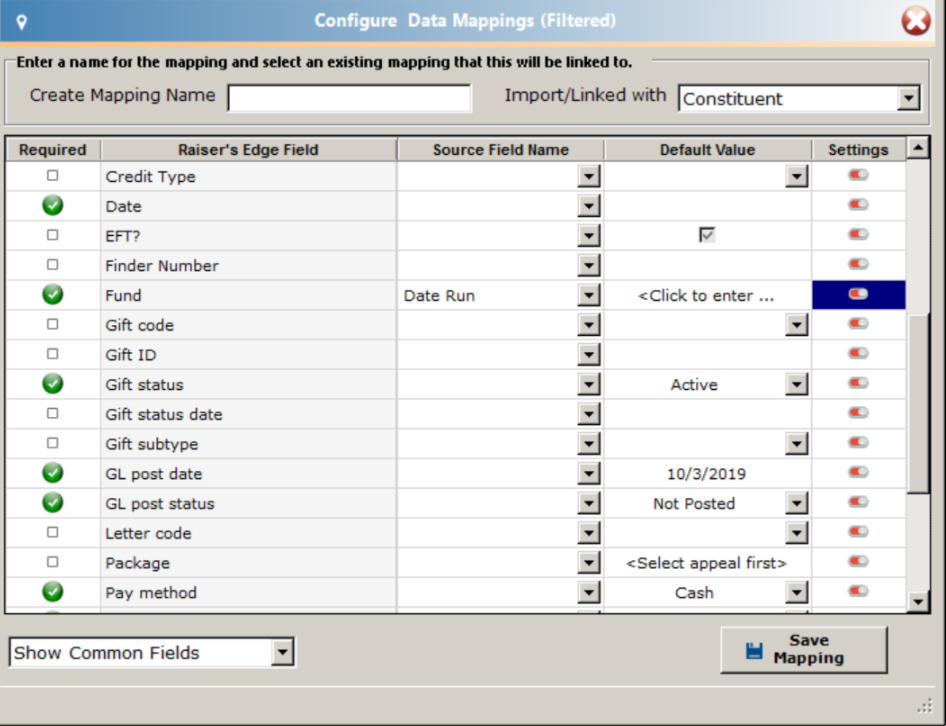Click the Raiser's Edge Field column header
Screen dimensions: 946x726
tap(249, 150)
